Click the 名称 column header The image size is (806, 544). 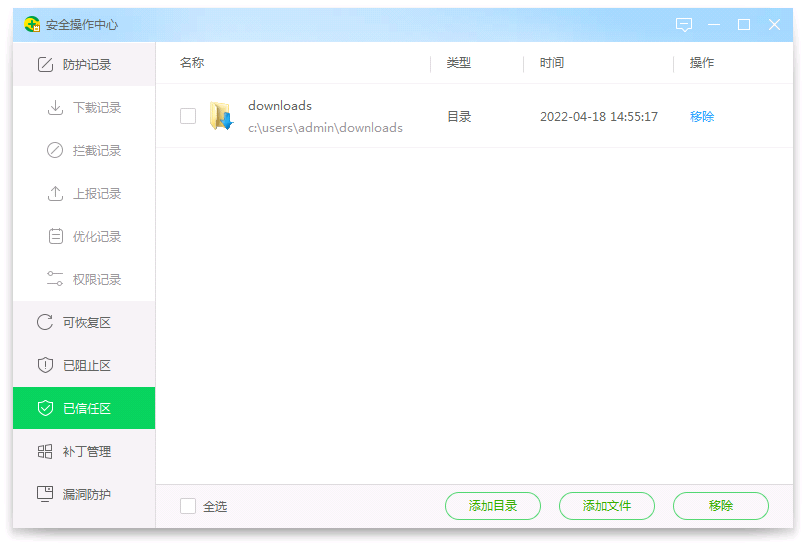click(x=192, y=63)
